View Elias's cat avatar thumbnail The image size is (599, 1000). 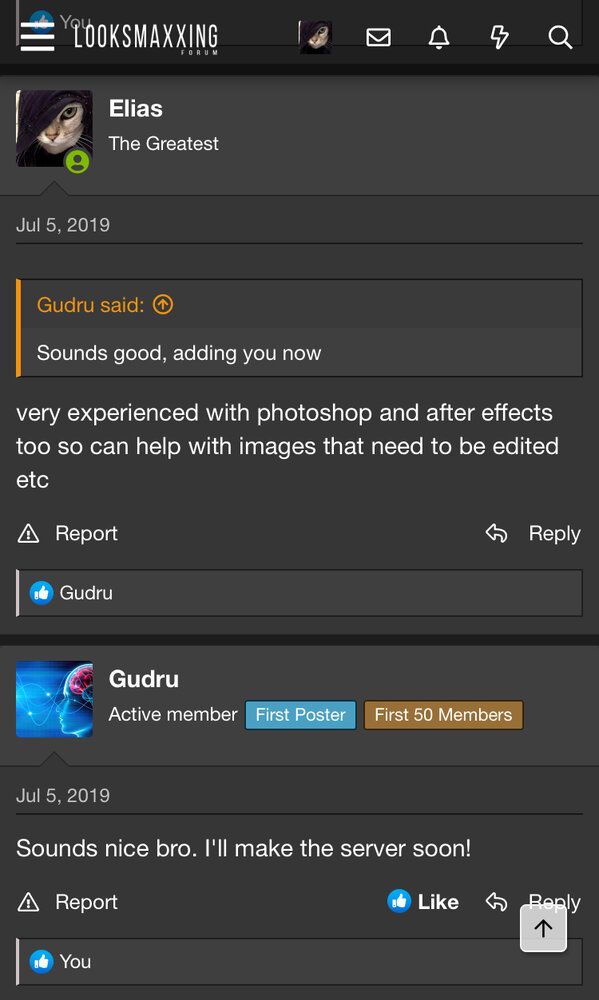(54, 128)
